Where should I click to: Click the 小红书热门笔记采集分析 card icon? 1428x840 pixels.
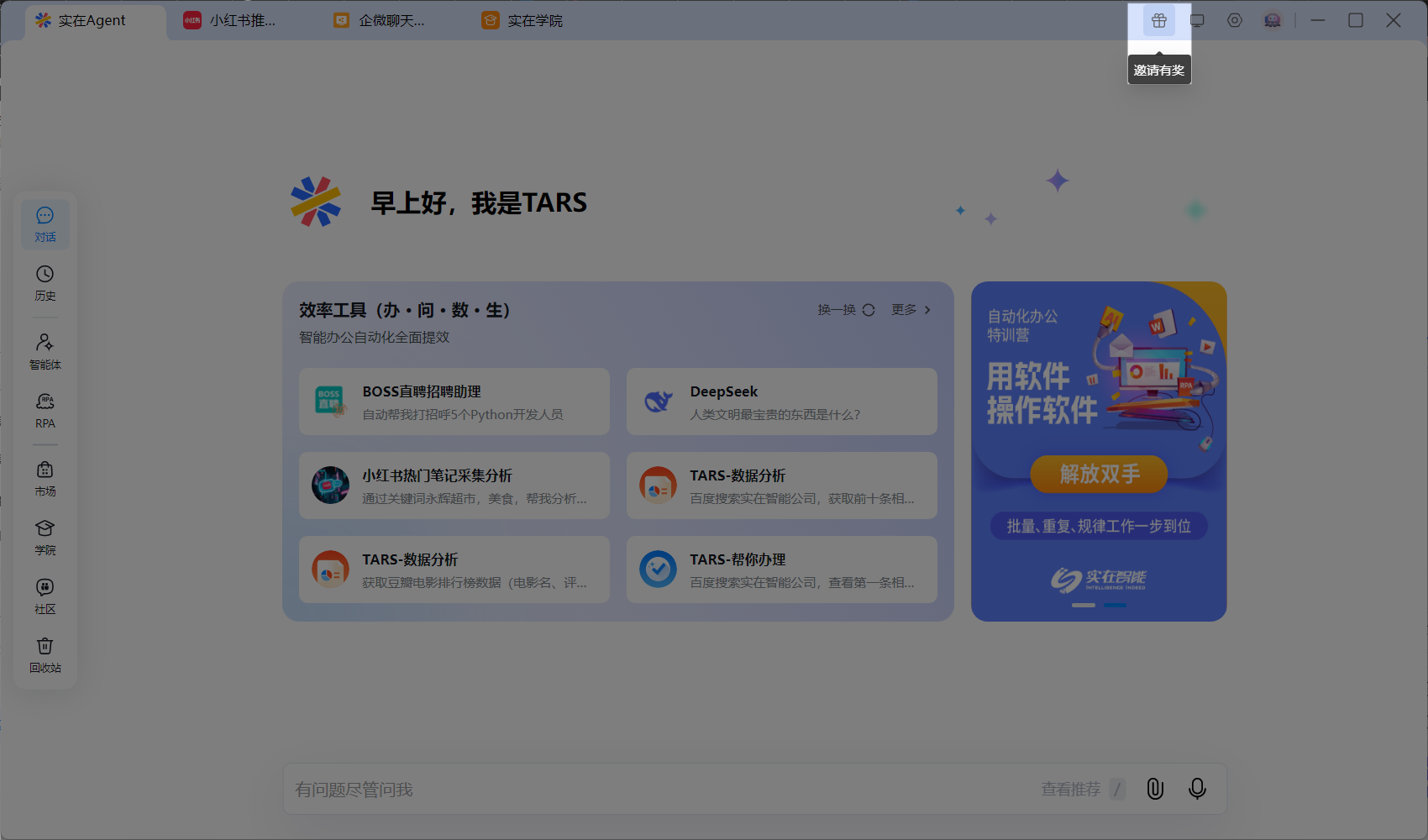(x=330, y=486)
